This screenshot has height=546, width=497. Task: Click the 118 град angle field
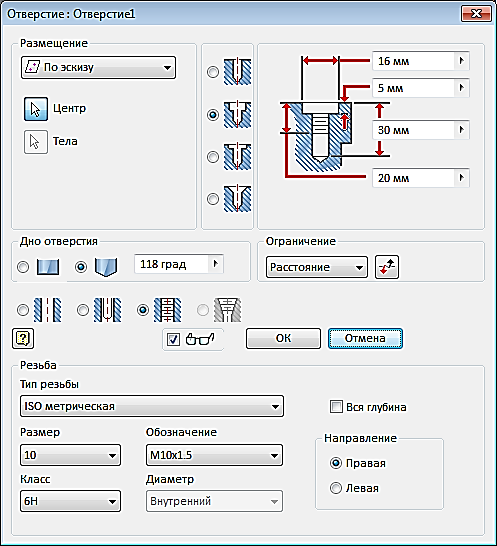pyautogui.click(x=171, y=264)
